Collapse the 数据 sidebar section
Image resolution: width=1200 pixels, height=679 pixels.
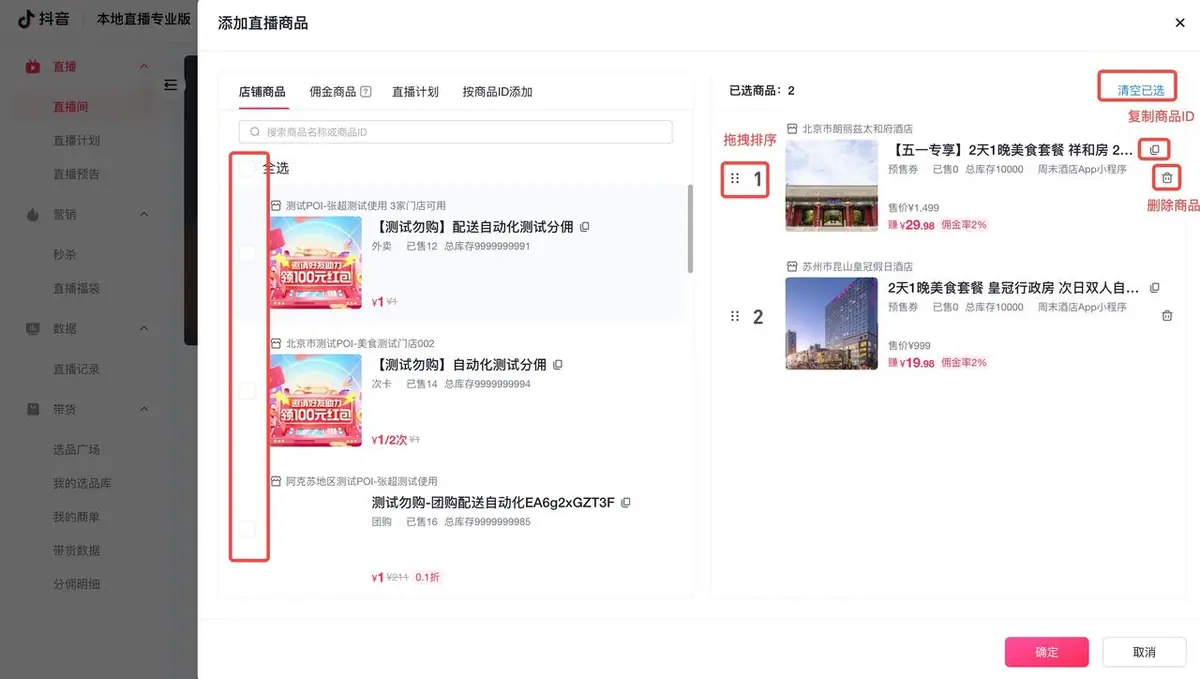click(144, 328)
